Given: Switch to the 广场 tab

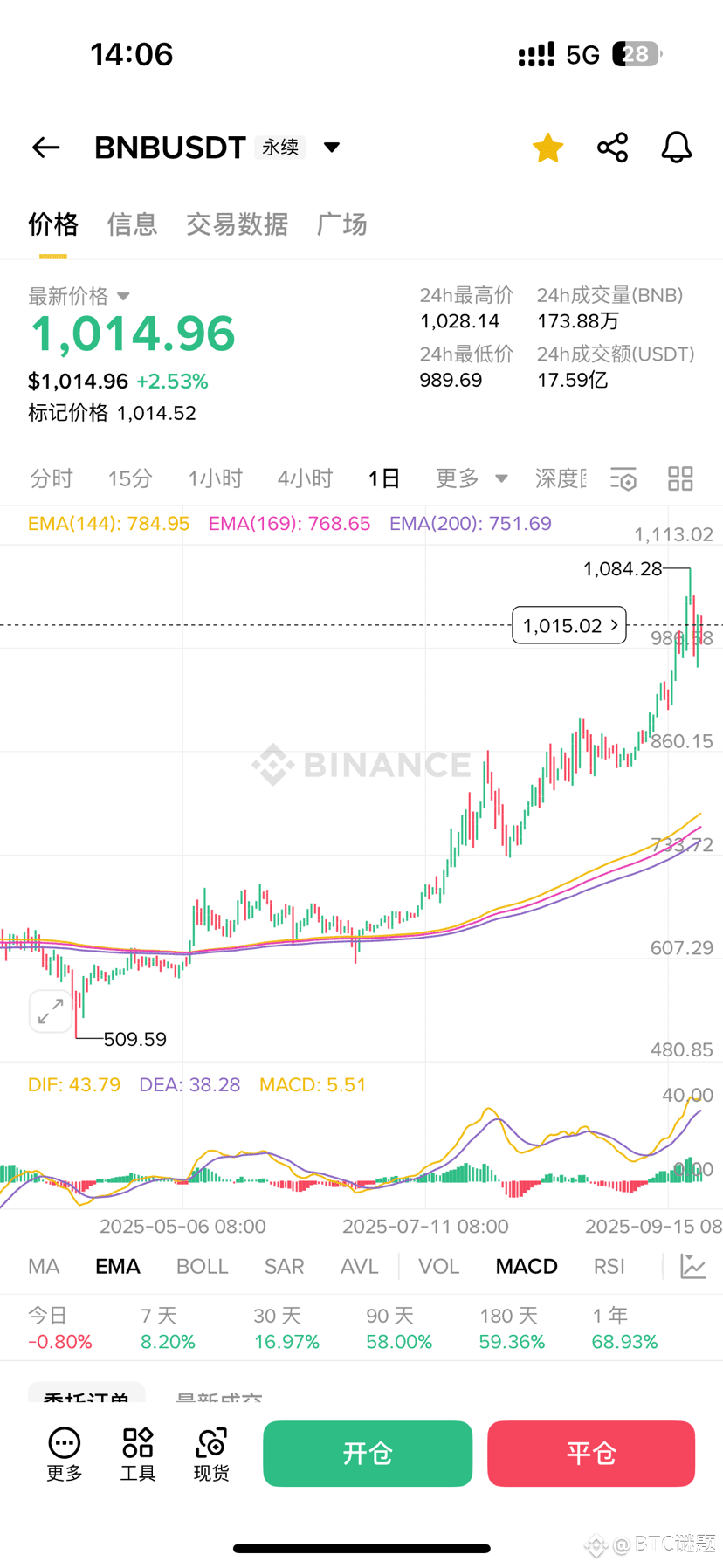Looking at the screenshot, I should point(341,224).
